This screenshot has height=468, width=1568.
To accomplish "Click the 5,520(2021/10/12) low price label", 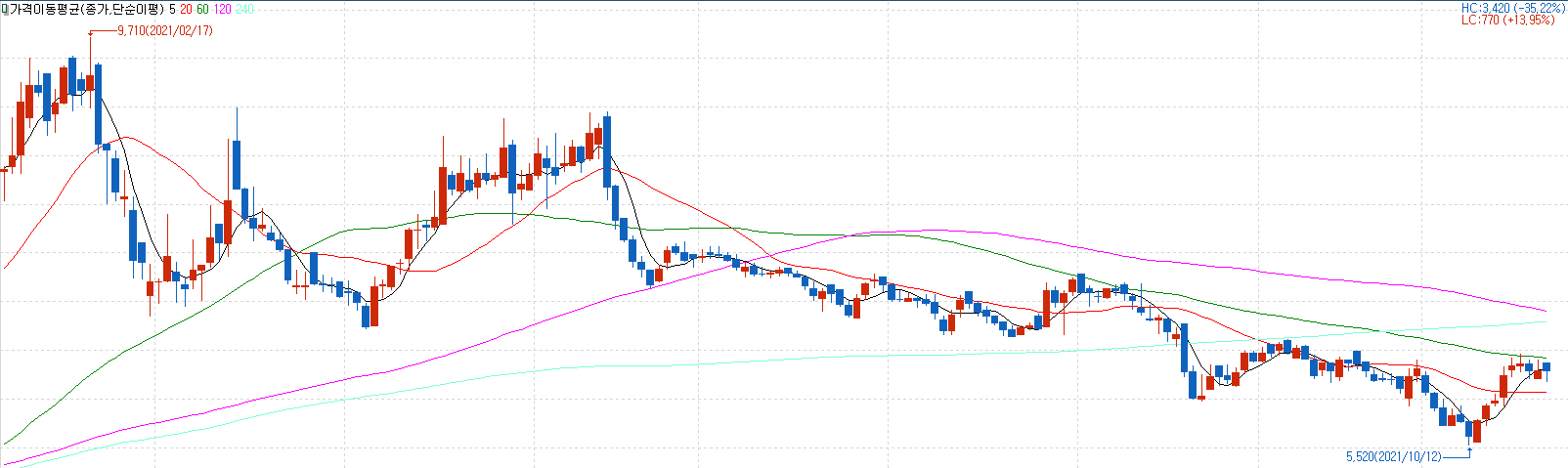I will (x=1393, y=456).
